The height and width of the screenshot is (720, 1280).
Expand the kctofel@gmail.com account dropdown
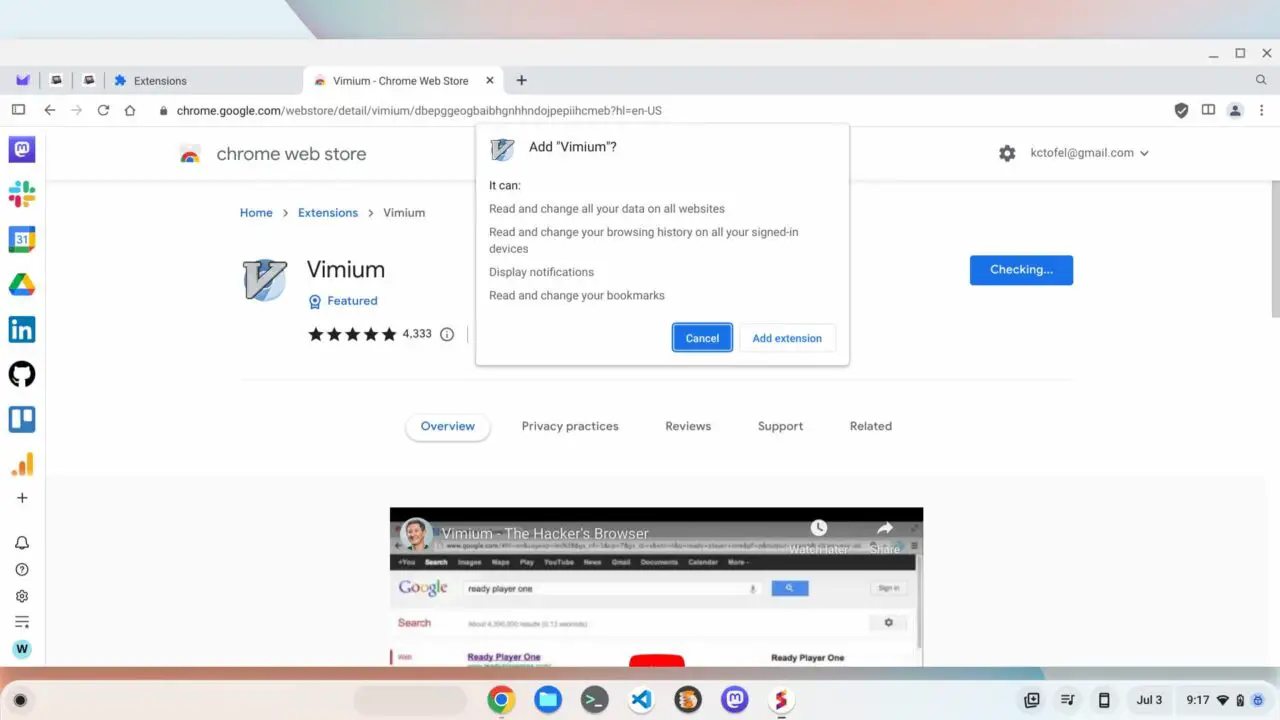tap(1089, 153)
